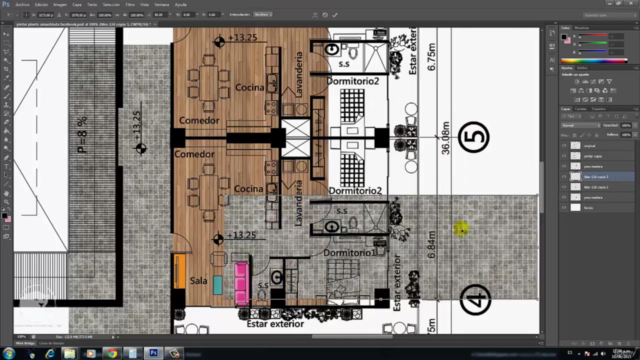Add a Color Balance adjustment
This screenshot has height=360, width=640.
[x=581, y=91]
